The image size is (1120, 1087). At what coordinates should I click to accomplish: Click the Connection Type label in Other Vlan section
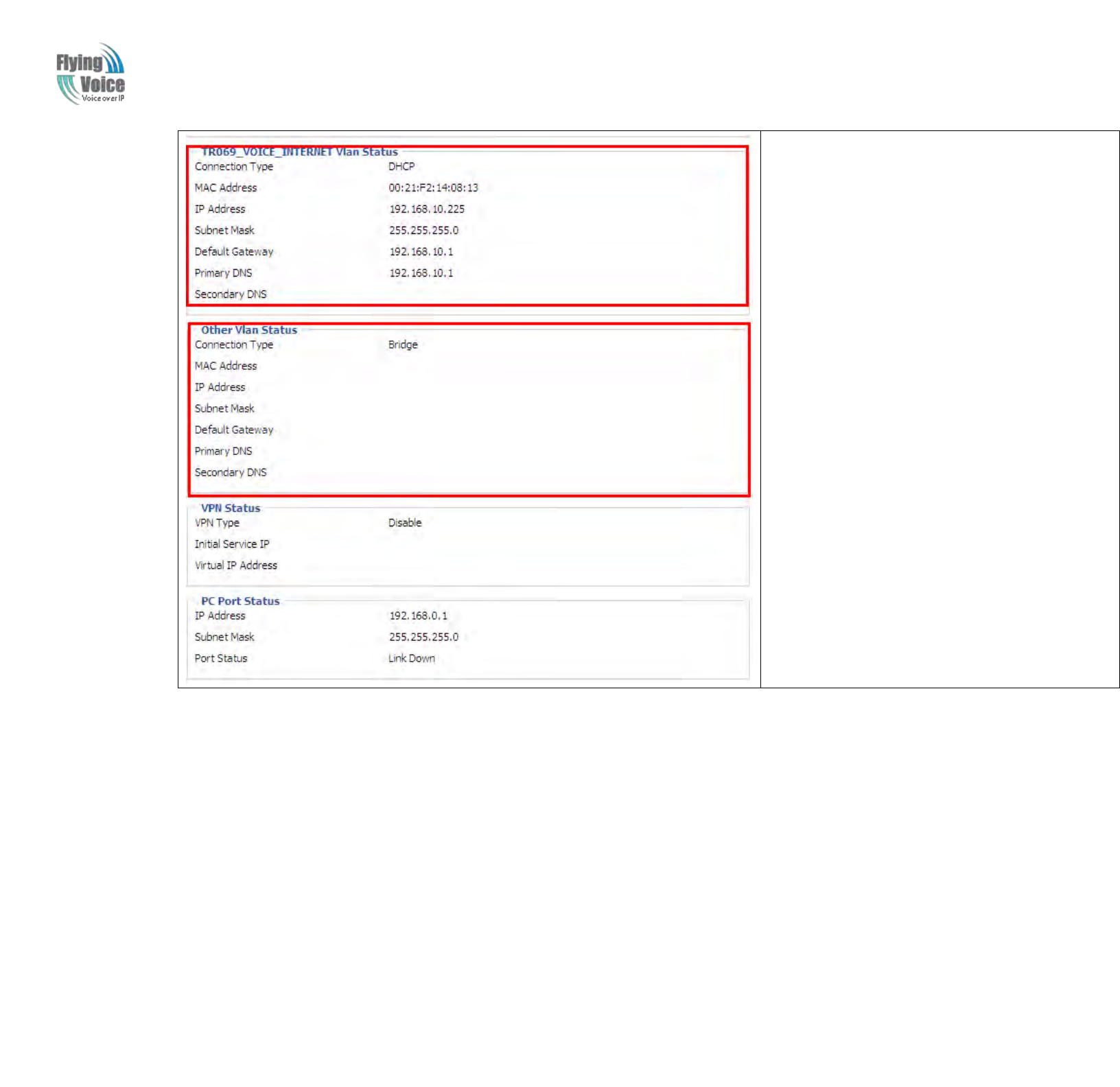click(234, 344)
